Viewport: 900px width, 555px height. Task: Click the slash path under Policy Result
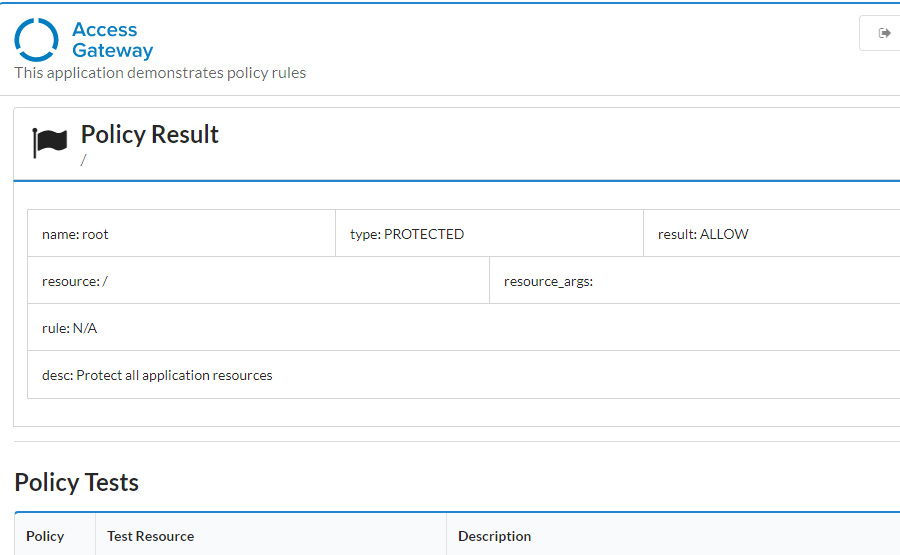84,160
